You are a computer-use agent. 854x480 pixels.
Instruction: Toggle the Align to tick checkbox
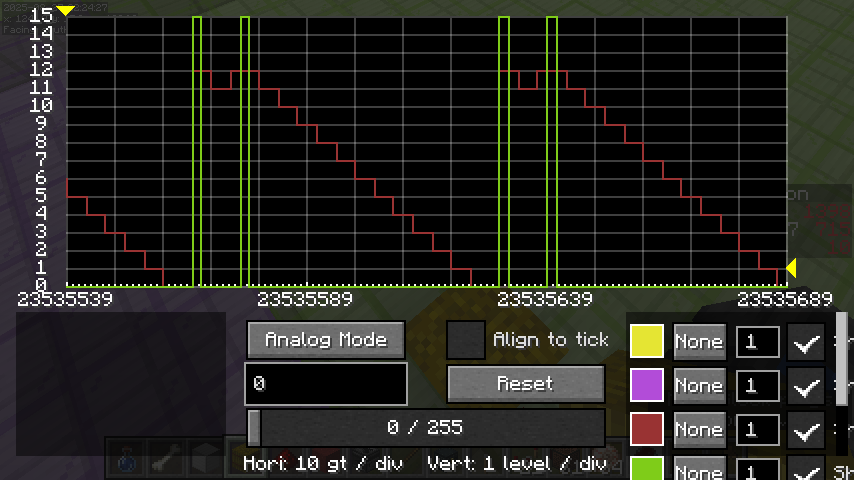[466, 340]
